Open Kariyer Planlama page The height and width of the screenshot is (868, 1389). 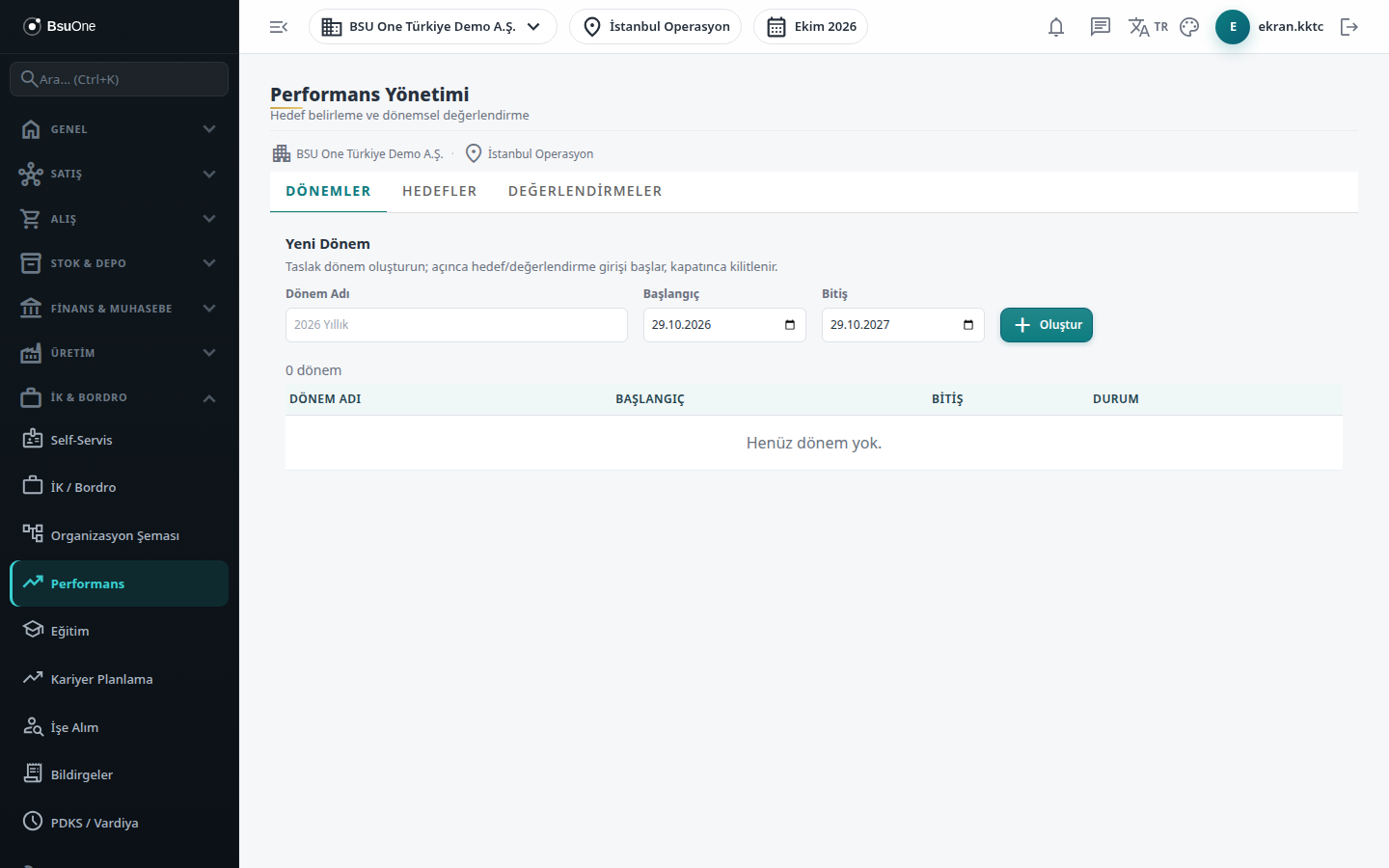coord(120,679)
